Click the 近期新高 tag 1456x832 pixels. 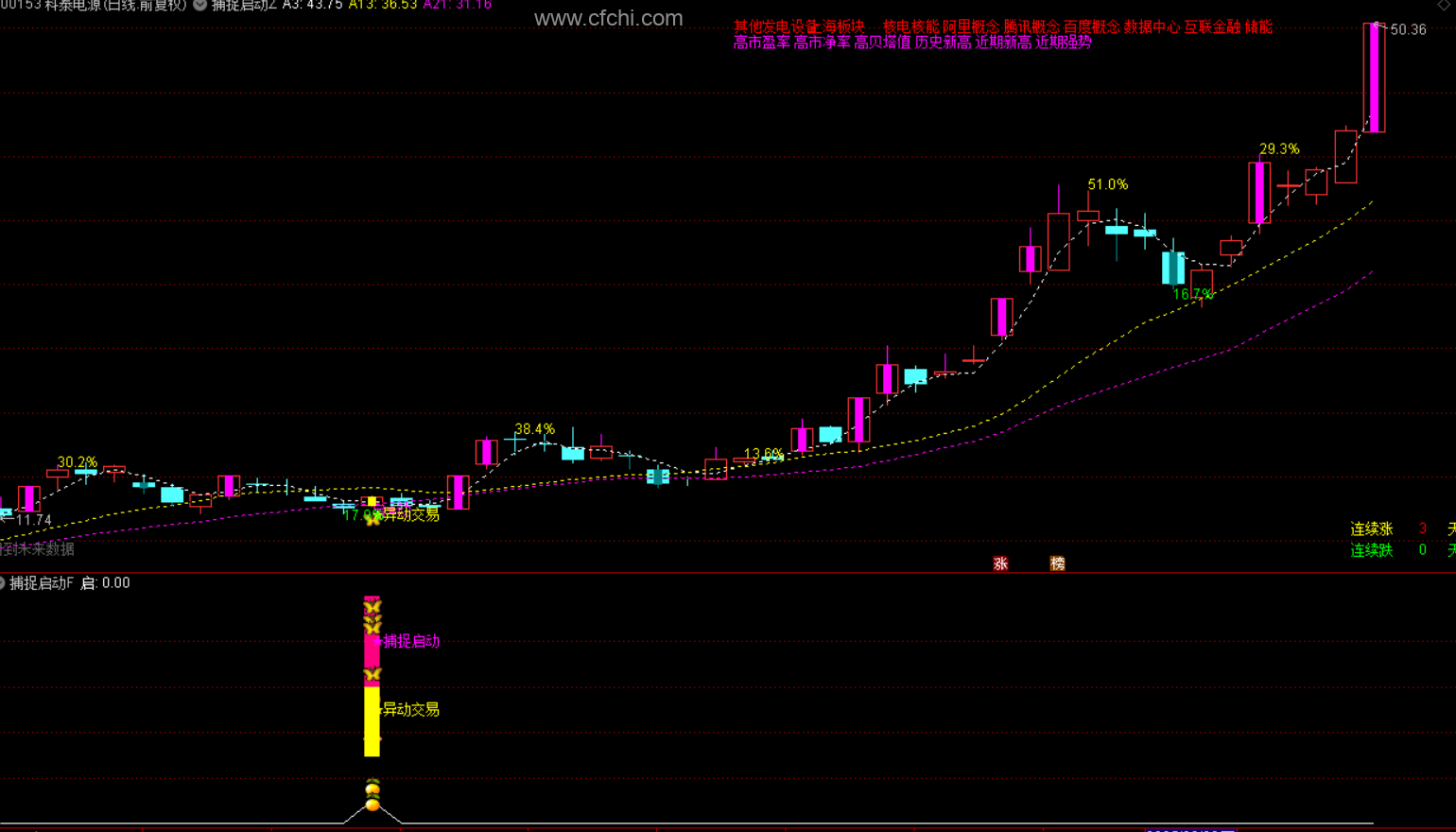point(1003,43)
